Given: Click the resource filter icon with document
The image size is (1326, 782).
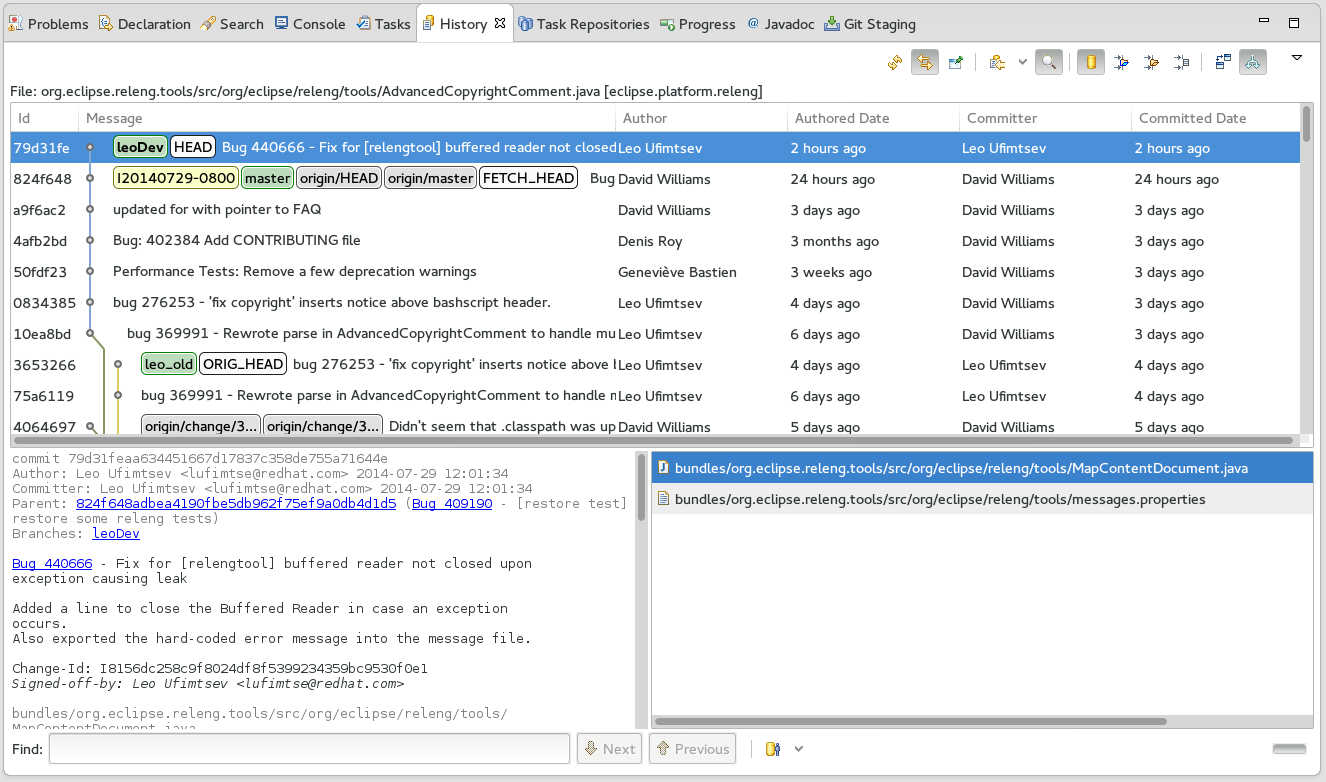Looking at the screenshot, I should point(1182,63).
